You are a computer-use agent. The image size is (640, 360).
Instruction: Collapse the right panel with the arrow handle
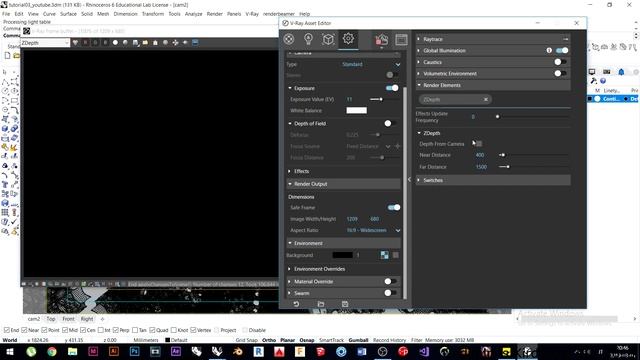point(409,179)
